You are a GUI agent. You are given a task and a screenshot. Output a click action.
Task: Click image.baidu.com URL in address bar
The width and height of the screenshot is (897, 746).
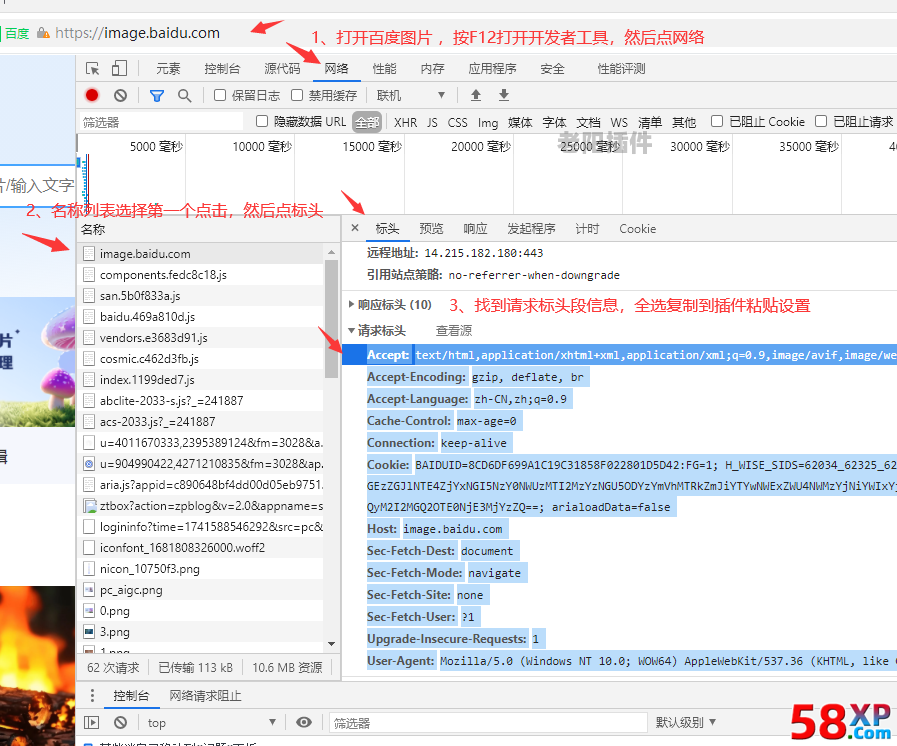[137, 33]
